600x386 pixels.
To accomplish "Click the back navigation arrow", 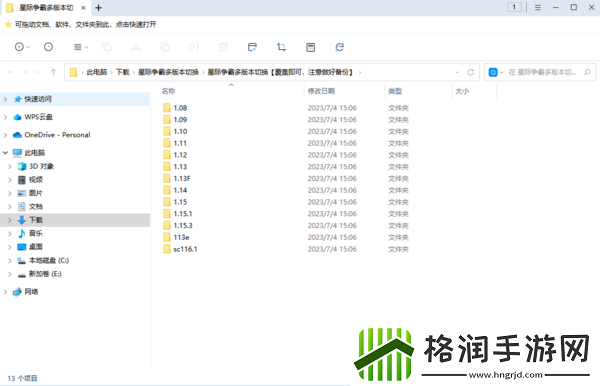I will click(x=10, y=72).
